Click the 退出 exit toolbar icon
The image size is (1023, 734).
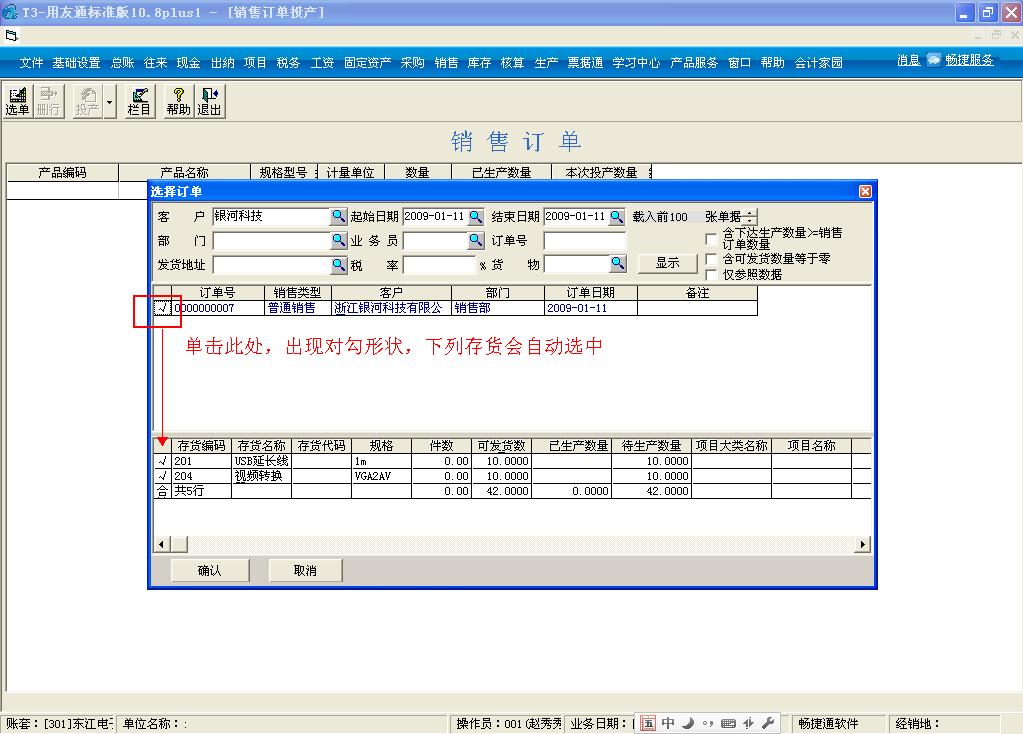click(x=209, y=100)
